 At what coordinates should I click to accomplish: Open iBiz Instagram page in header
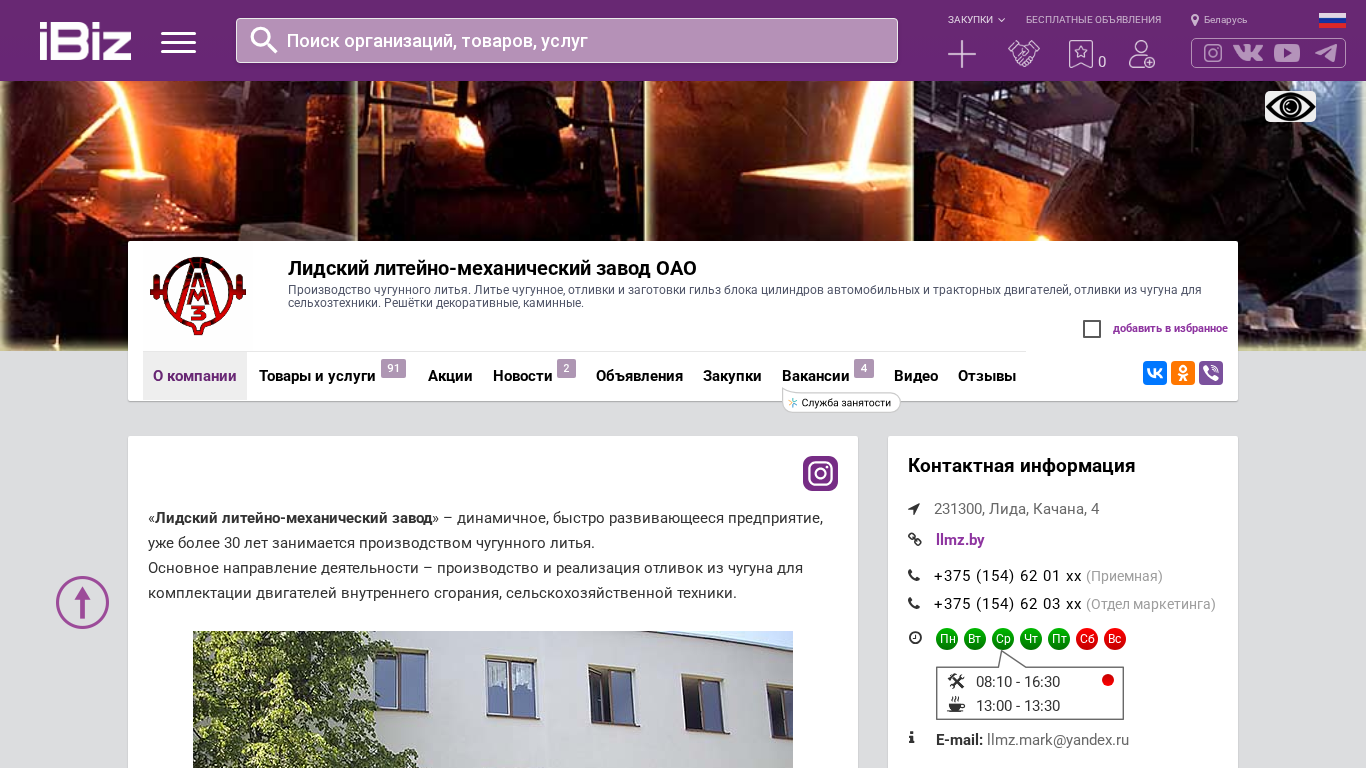coord(1213,53)
